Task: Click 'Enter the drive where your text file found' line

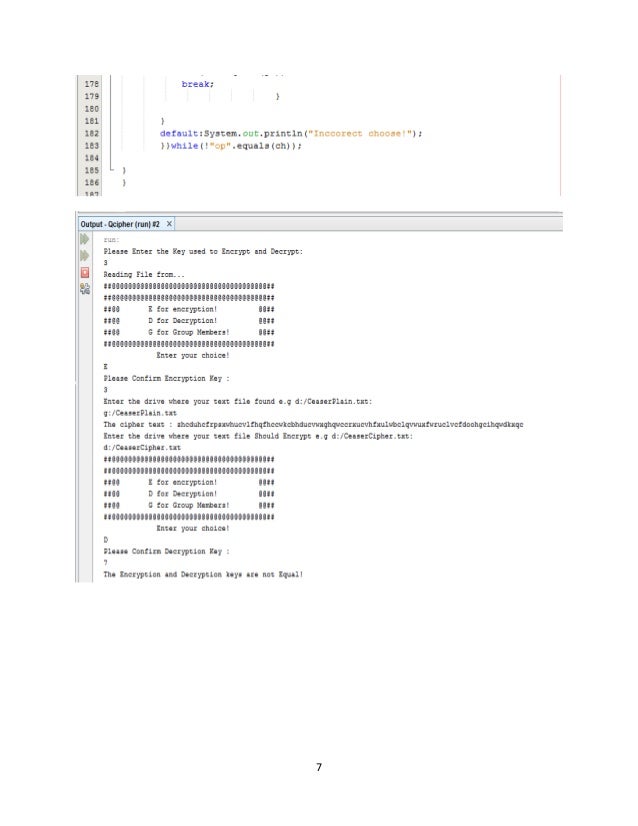Action: tap(238, 401)
